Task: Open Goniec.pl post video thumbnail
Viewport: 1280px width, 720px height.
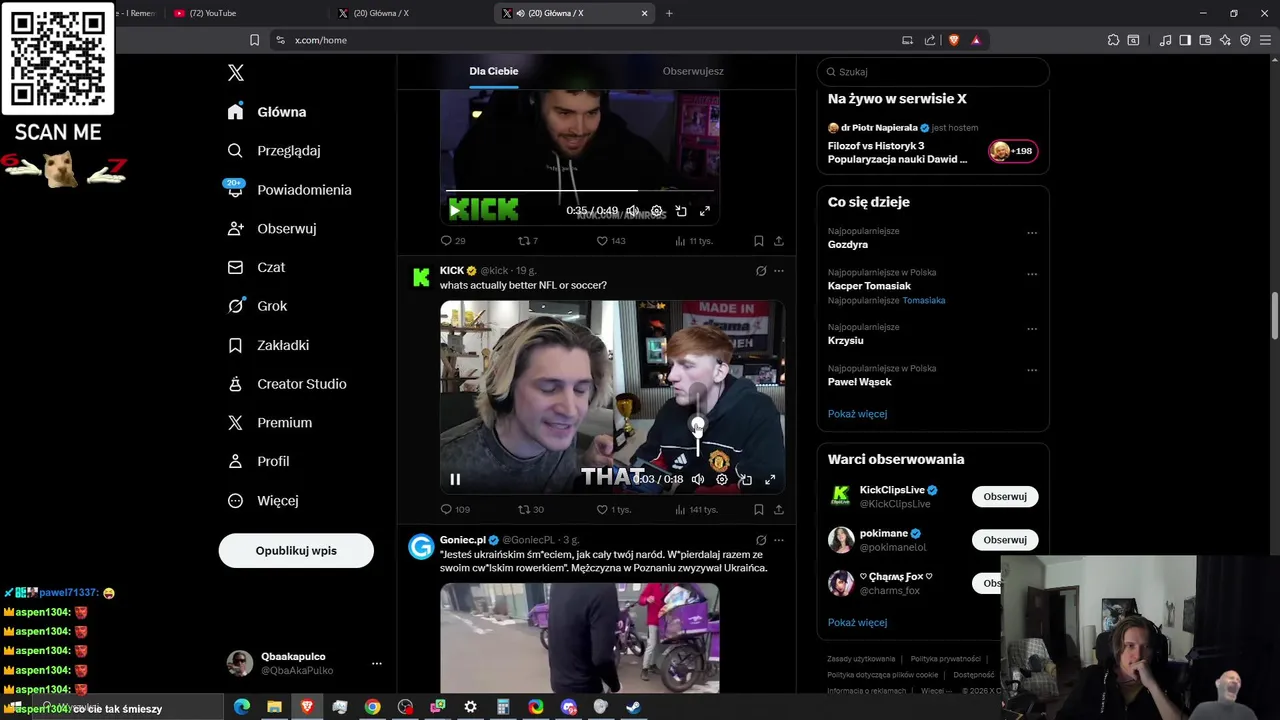Action: tap(580, 638)
